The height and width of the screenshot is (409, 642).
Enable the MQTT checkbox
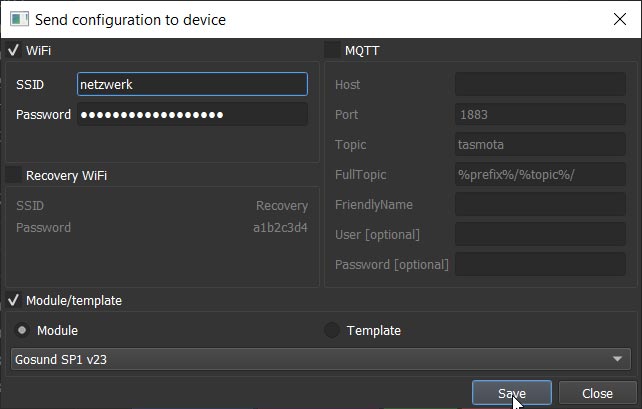click(332, 50)
